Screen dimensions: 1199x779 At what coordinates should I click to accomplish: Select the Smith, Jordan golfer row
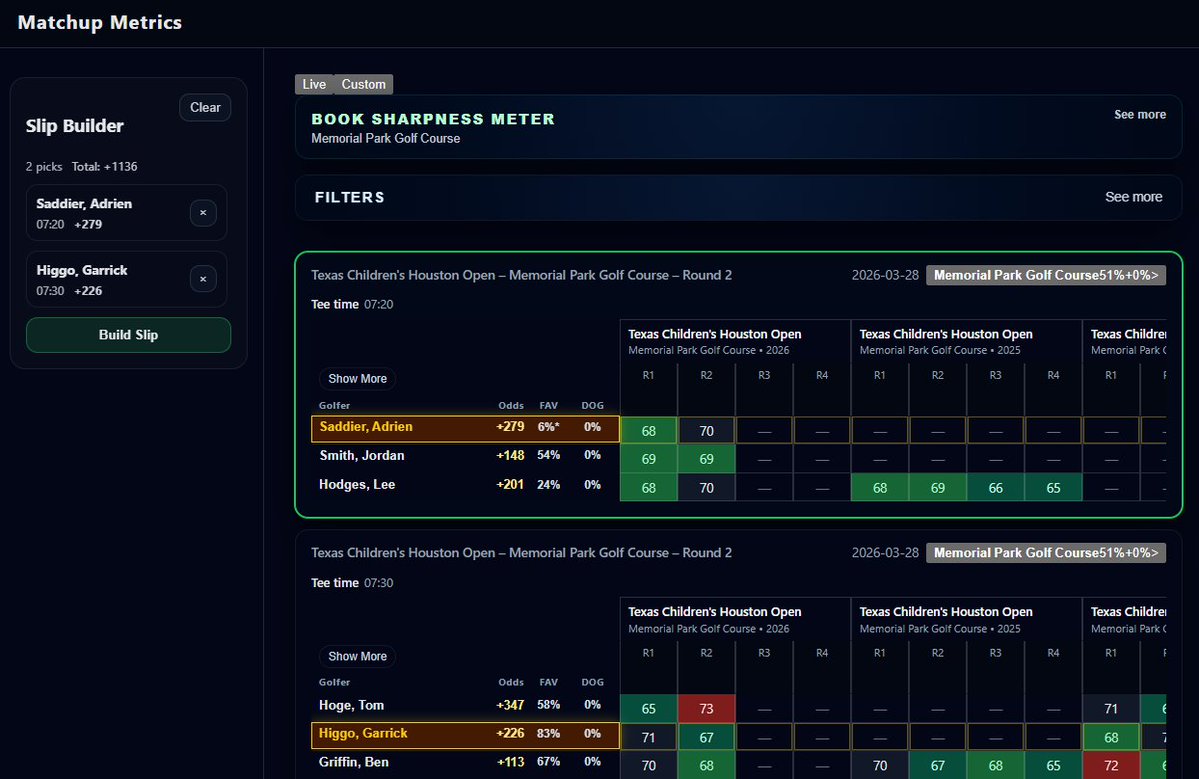[x=465, y=456]
